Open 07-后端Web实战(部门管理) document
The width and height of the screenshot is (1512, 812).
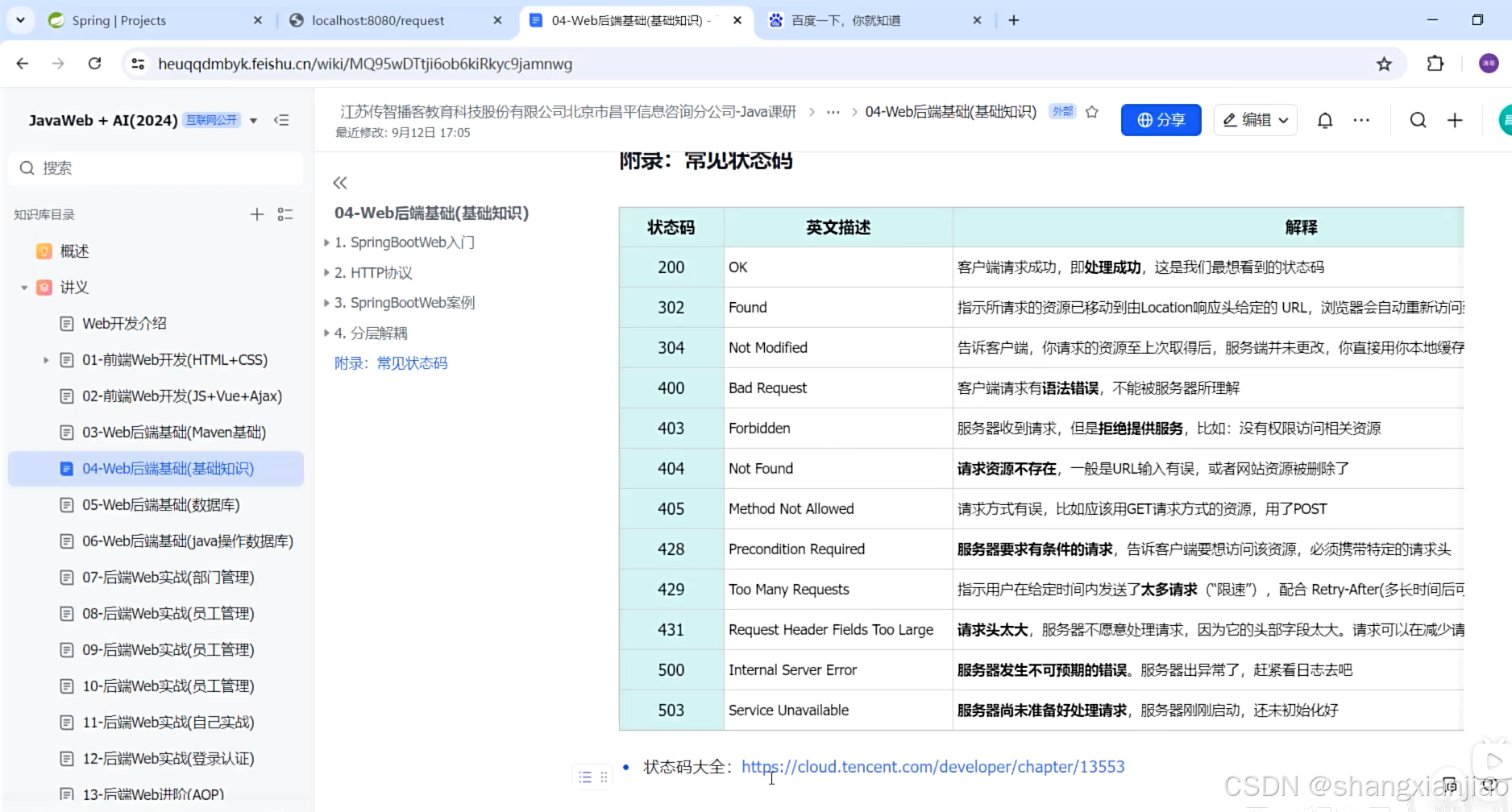(x=168, y=578)
